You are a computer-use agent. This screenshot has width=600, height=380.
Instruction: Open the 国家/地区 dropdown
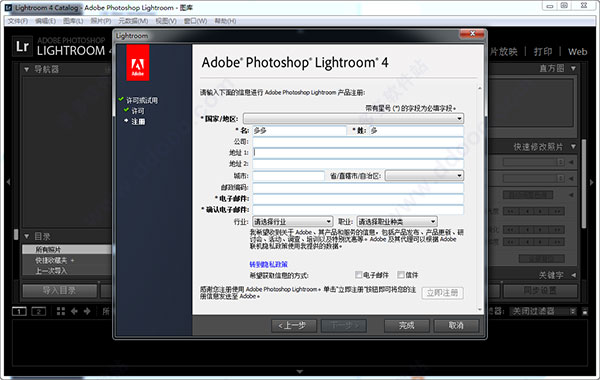coord(353,119)
